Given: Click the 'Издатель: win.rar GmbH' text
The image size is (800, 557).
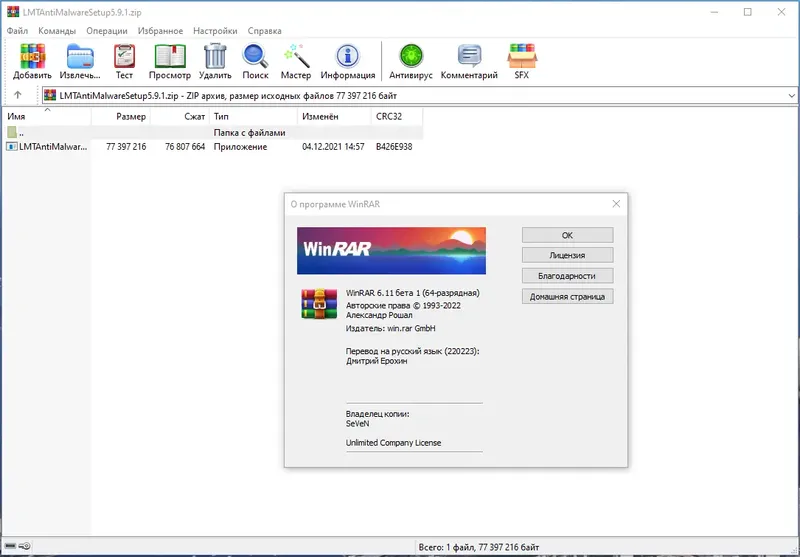Looking at the screenshot, I should pyautogui.click(x=391, y=328).
